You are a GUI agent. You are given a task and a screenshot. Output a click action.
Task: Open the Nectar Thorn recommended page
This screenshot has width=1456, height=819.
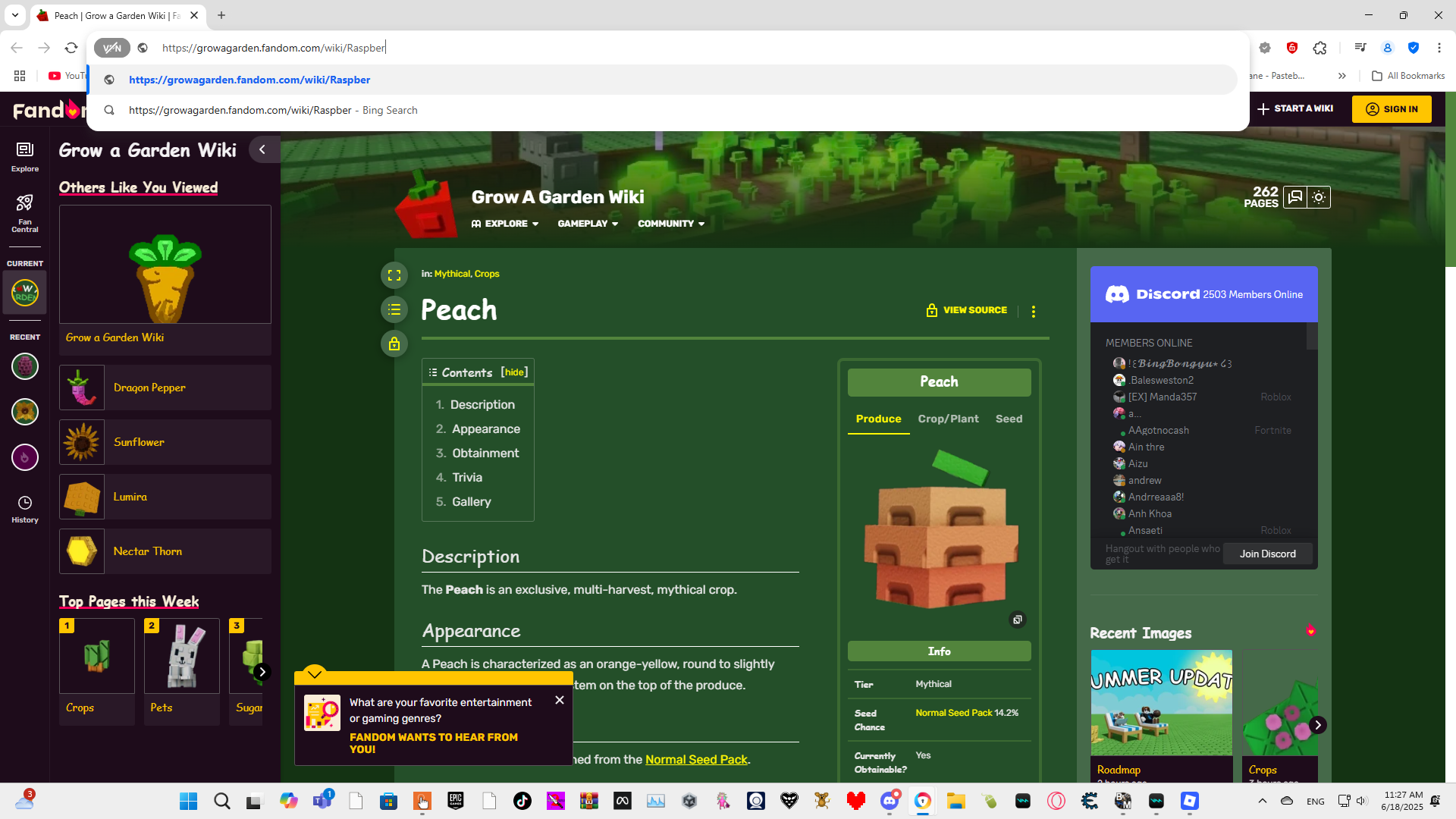pyautogui.click(x=165, y=551)
